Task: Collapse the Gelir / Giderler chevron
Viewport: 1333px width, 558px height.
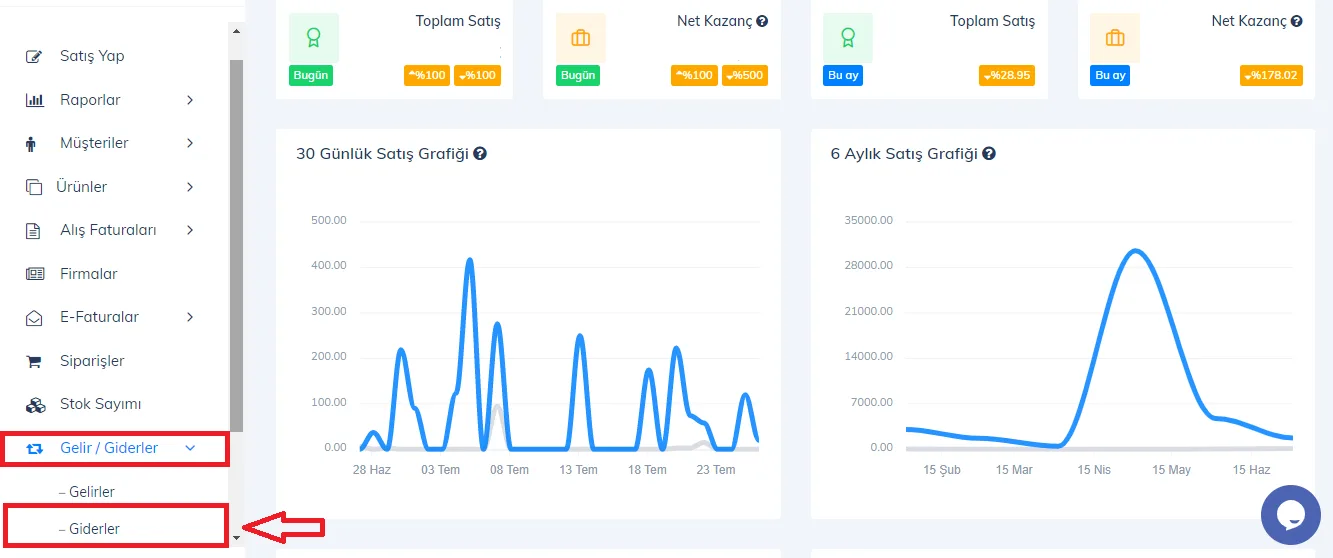Action: pos(190,448)
